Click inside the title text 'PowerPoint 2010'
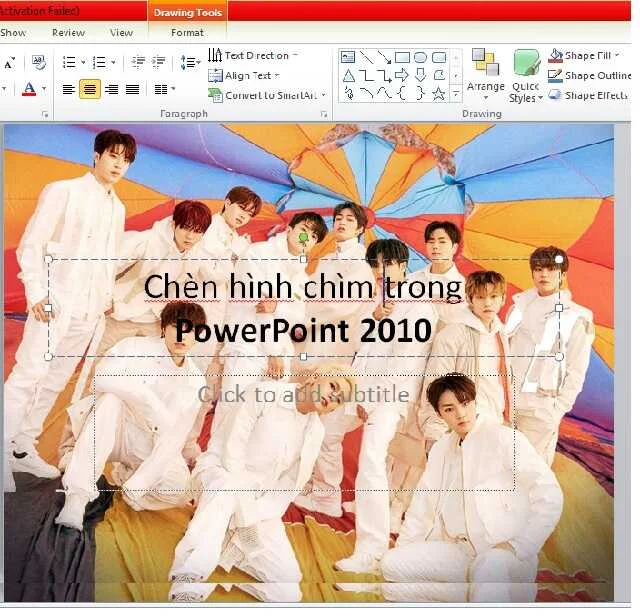Screen dimensions: 640x616 coord(304,330)
